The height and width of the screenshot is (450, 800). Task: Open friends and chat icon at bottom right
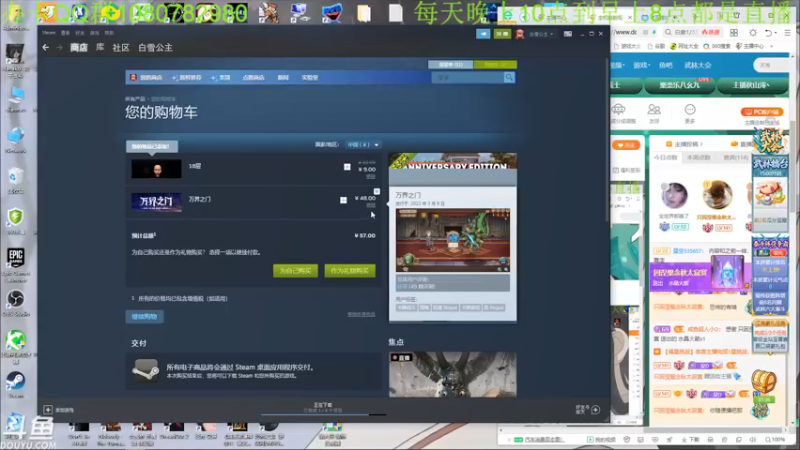pyautogui.click(x=595, y=410)
